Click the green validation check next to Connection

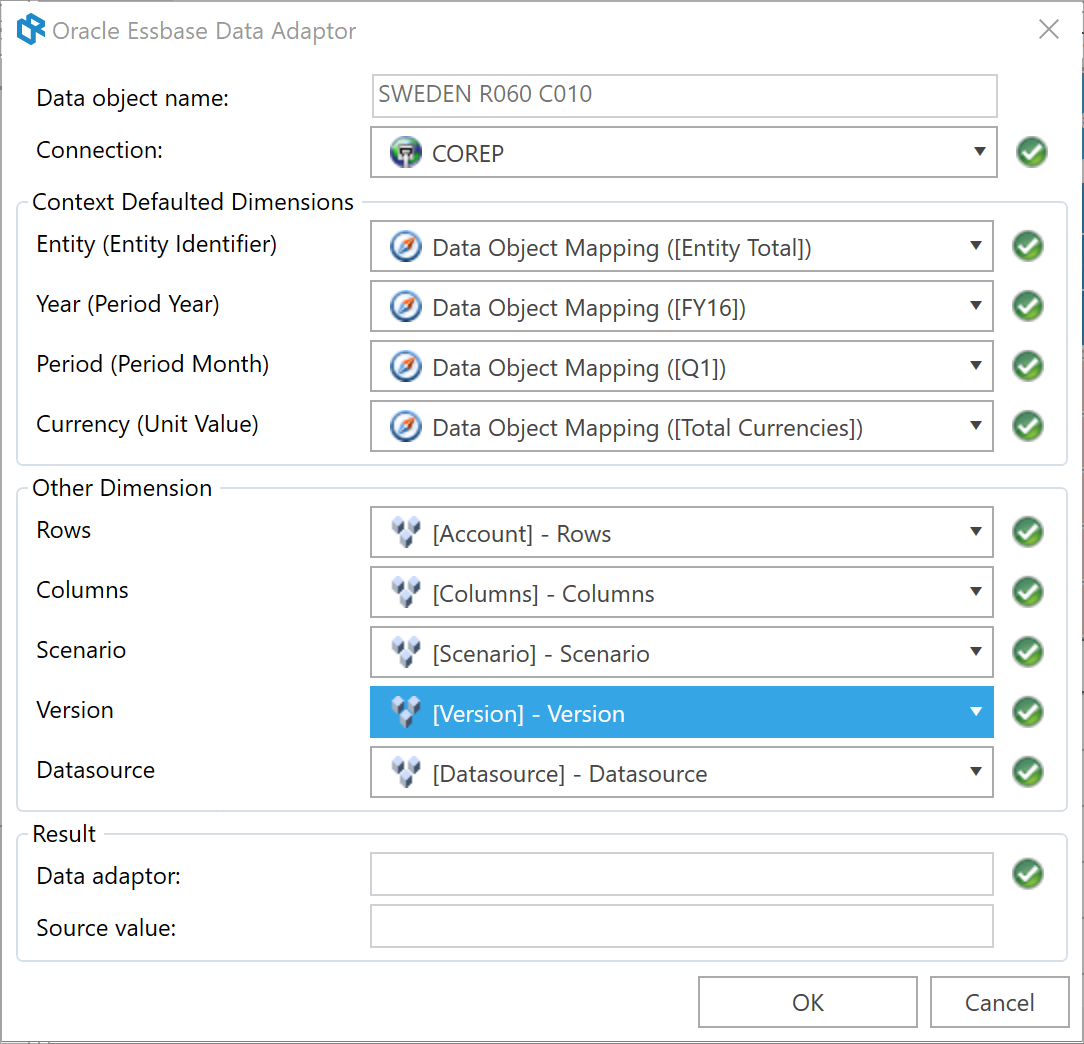1031,152
